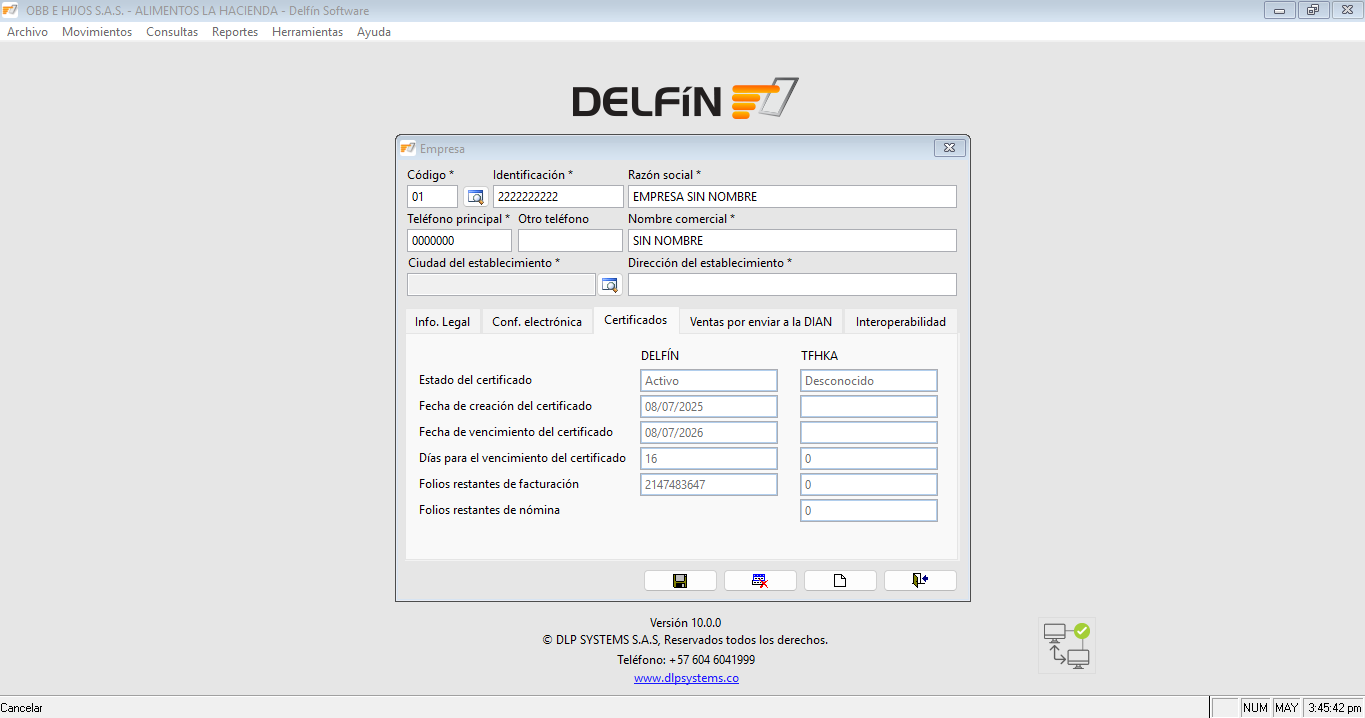Click the status bar clock 3:45:42 pm
1365x718 pixels.
click(1334, 708)
